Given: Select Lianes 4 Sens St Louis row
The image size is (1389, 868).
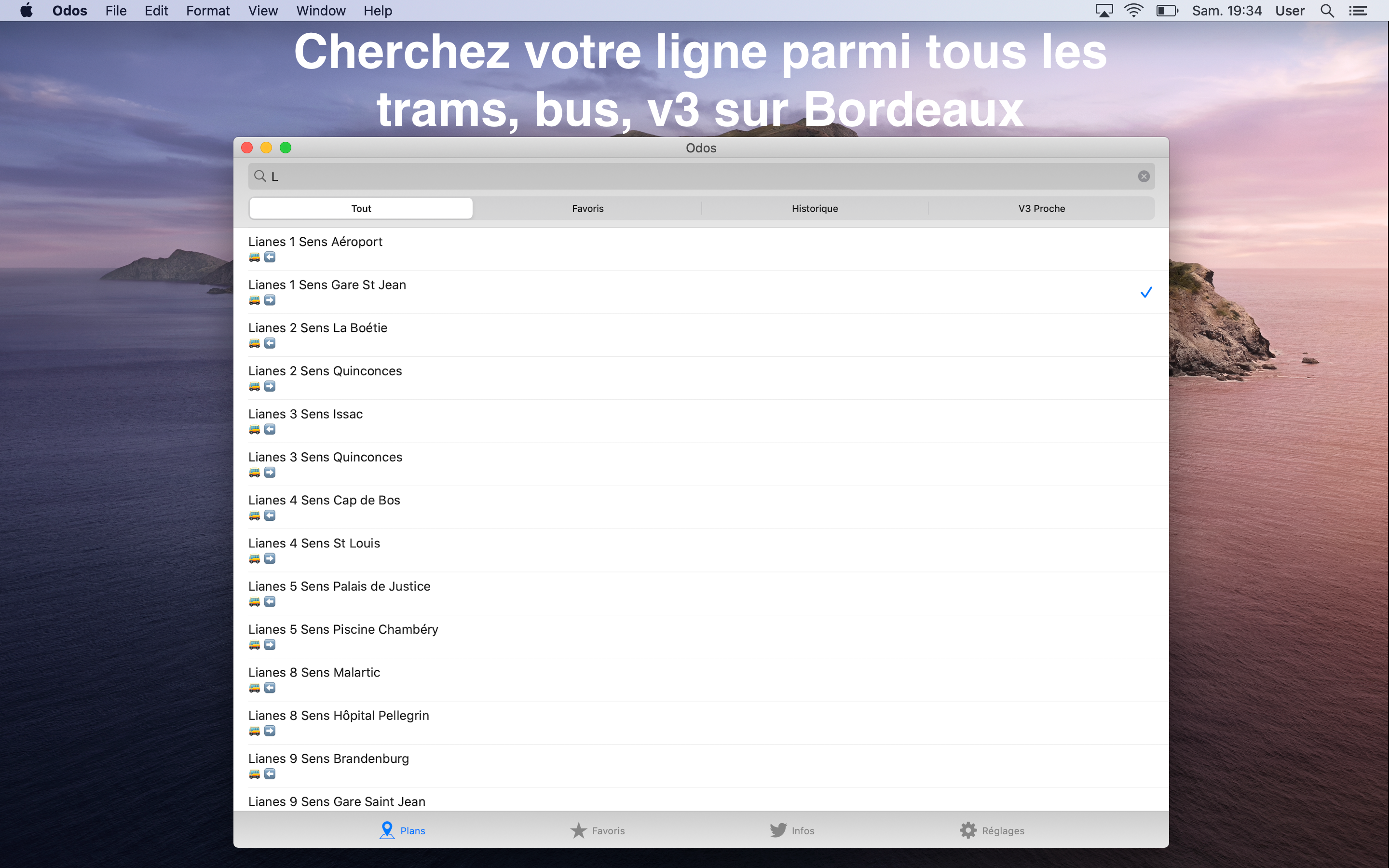Looking at the screenshot, I should tap(701, 551).
